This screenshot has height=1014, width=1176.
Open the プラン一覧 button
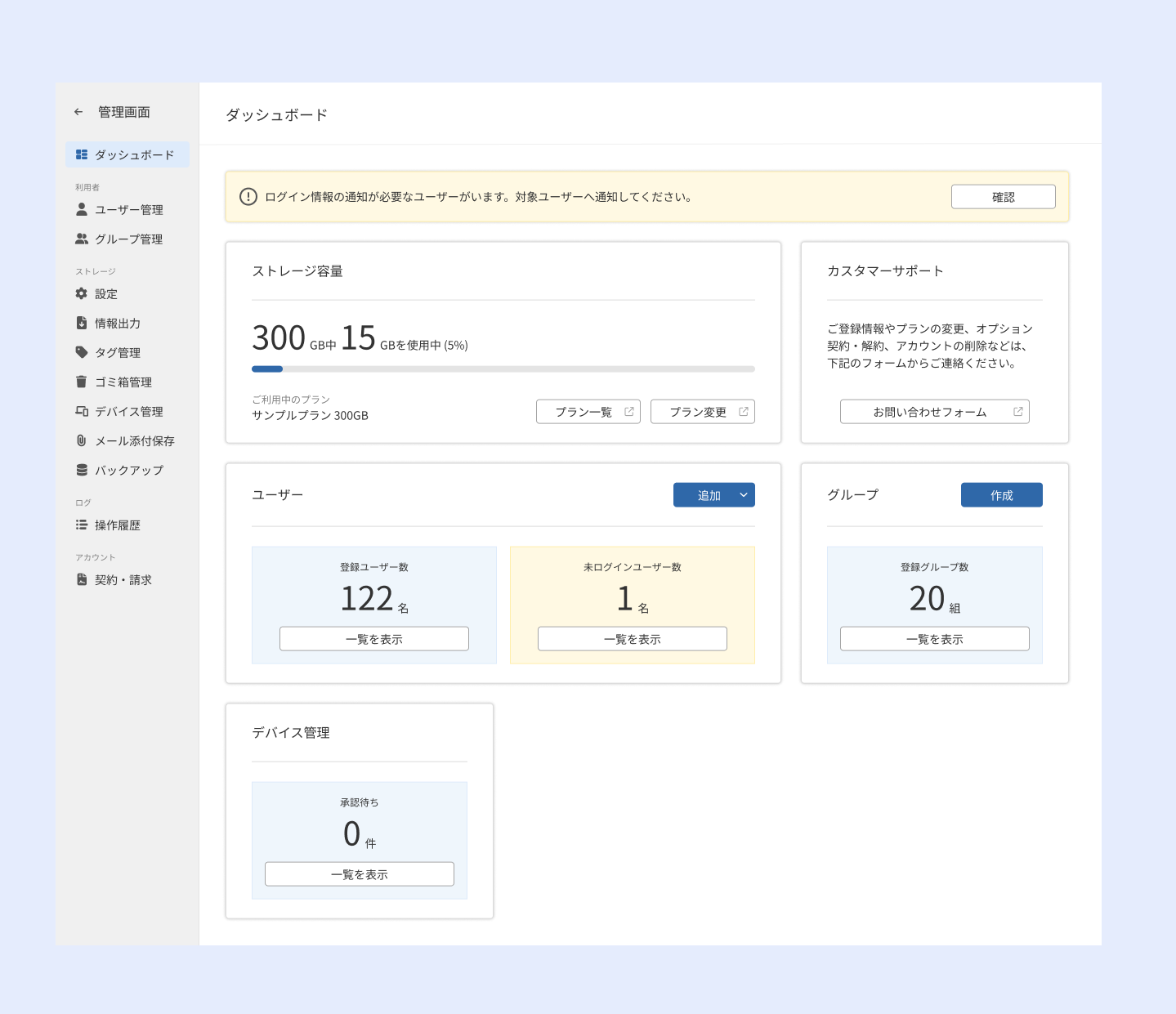(588, 412)
